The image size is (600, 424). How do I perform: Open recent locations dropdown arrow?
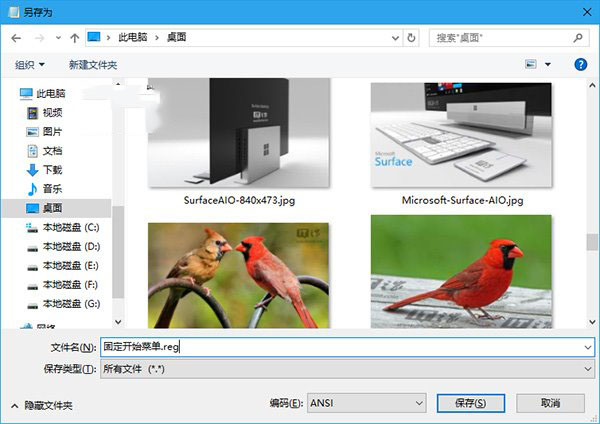pos(58,38)
